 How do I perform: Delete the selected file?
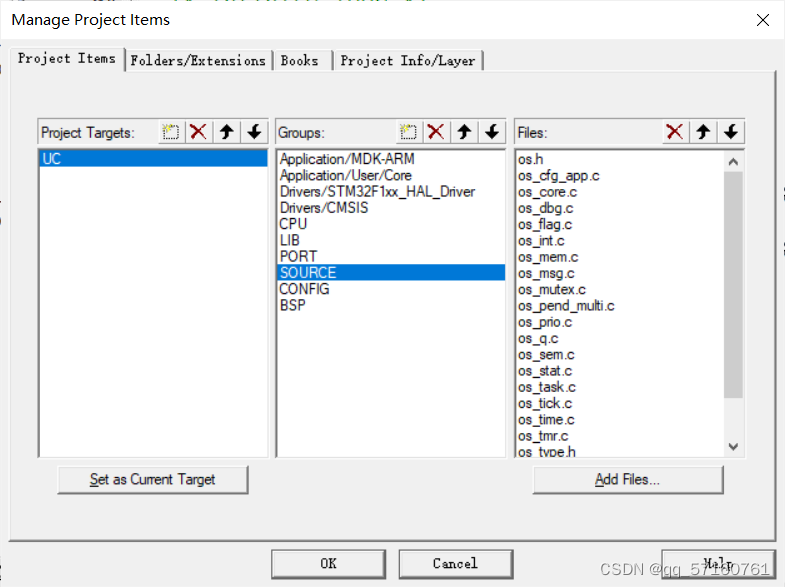(675, 132)
